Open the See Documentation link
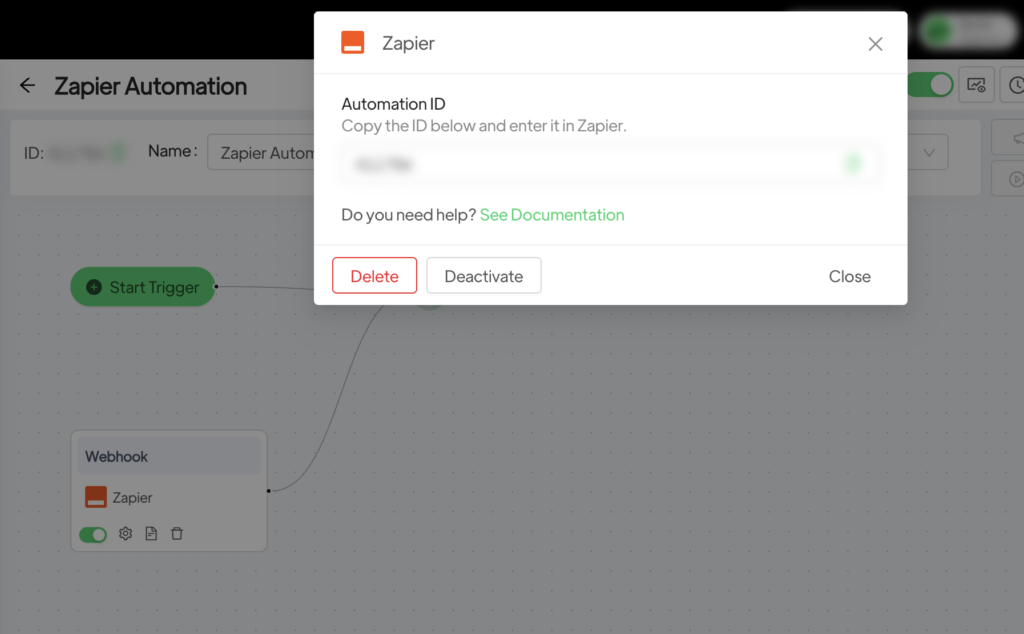This screenshot has height=634, width=1024. 552,215
